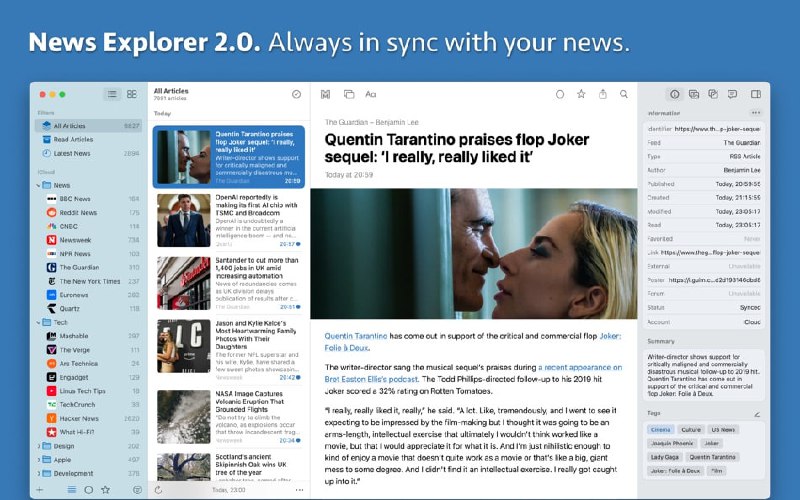Edit tags with the pencil icon

[x=756, y=413]
